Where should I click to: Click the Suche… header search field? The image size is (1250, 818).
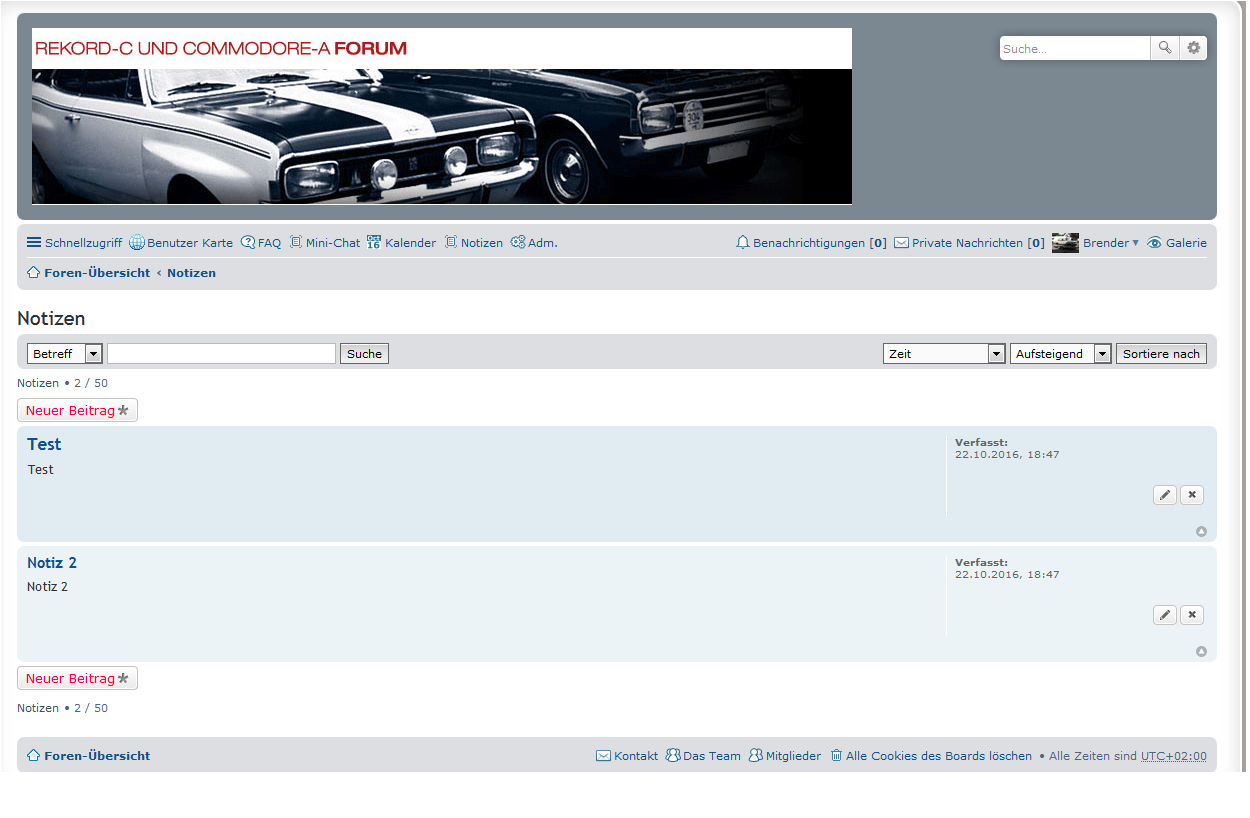tap(1075, 48)
